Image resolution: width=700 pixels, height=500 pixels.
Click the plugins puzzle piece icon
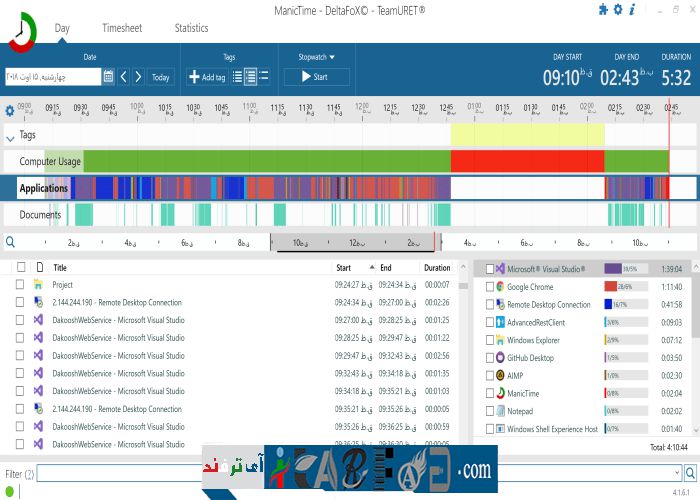(602, 10)
